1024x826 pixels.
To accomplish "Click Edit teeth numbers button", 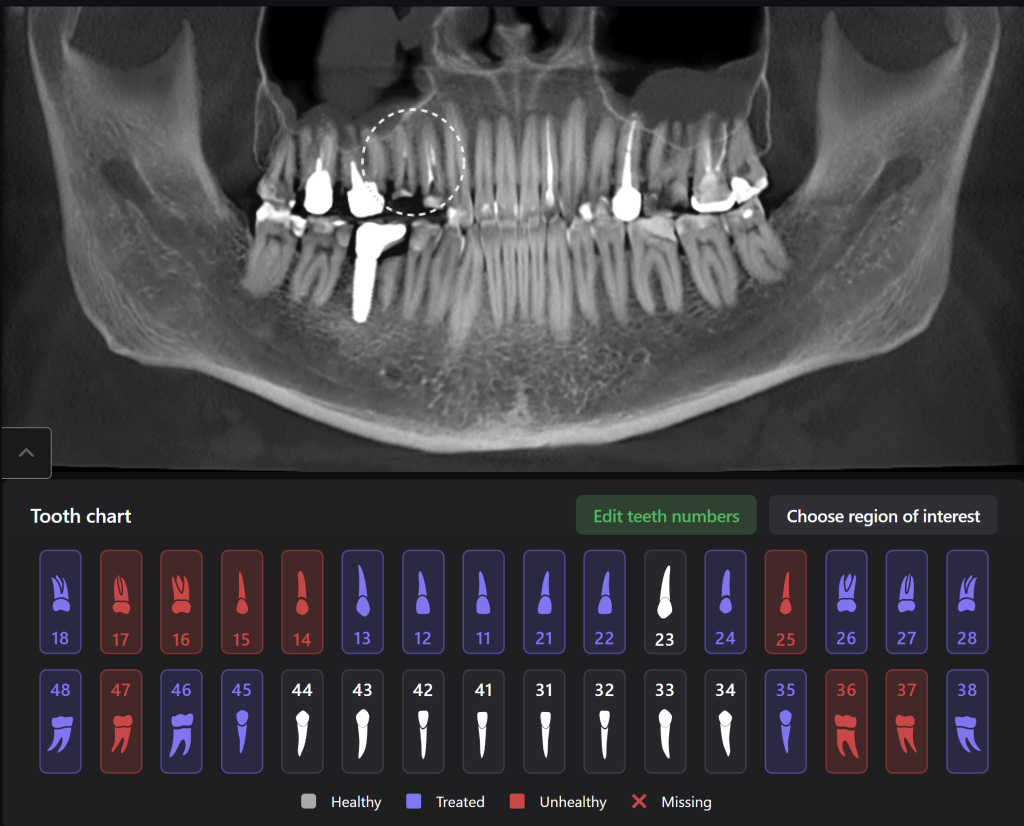I will coord(666,516).
